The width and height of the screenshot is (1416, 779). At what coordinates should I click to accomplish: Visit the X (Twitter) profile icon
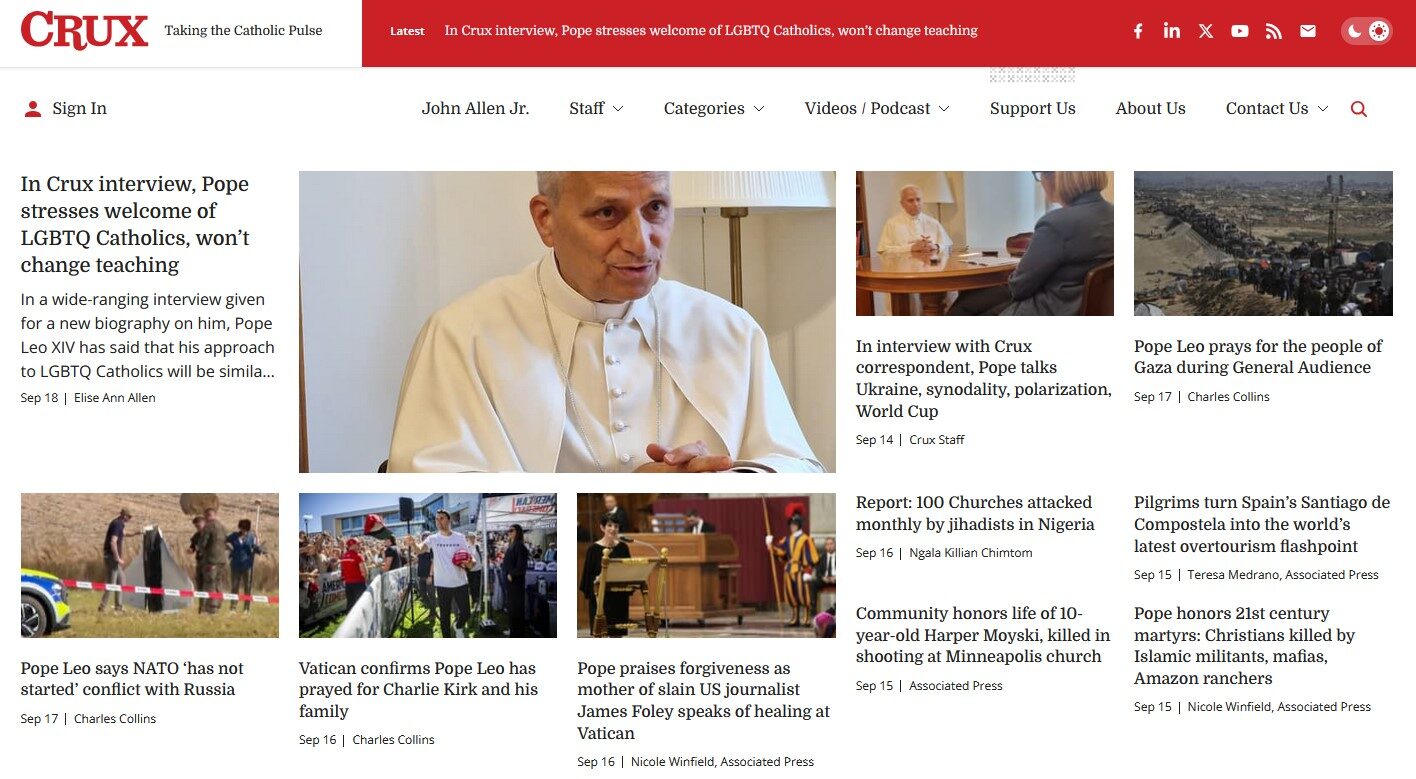[x=1206, y=31]
